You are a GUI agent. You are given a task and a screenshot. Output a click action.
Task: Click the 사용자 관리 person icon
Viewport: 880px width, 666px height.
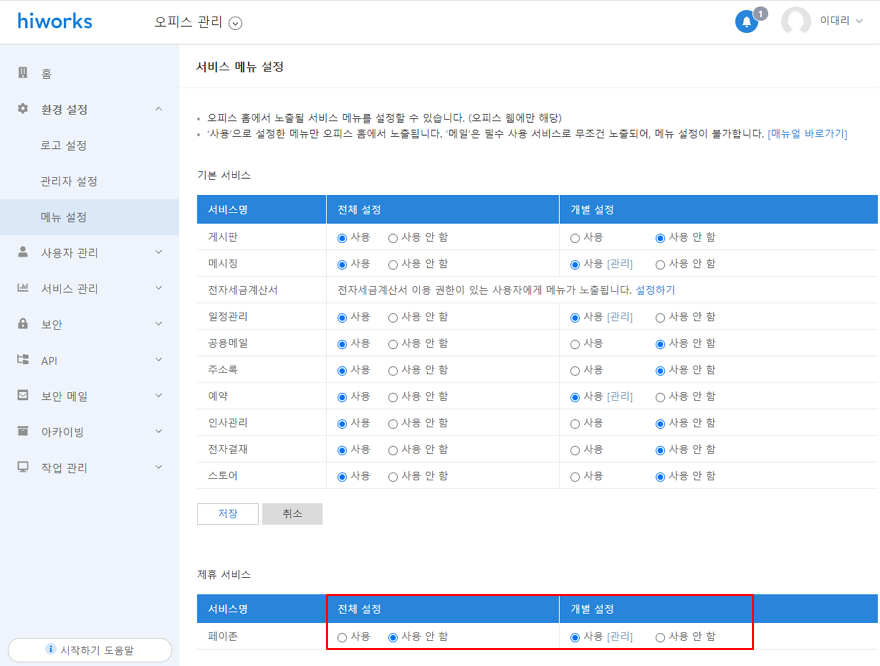coord(23,252)
